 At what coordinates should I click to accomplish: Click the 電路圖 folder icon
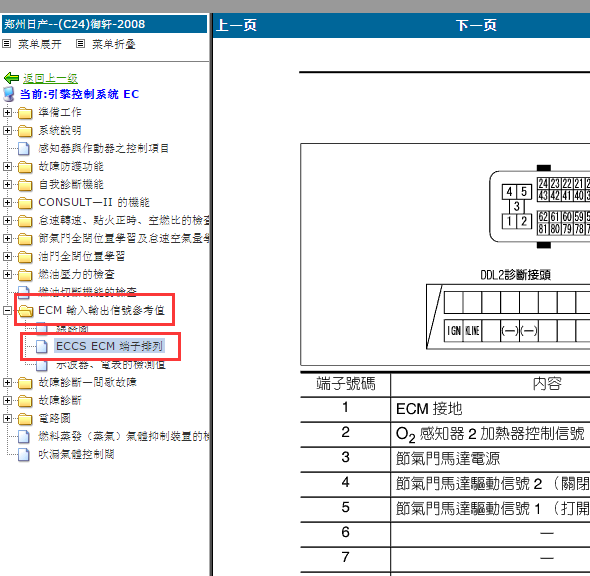click(25, 419)
